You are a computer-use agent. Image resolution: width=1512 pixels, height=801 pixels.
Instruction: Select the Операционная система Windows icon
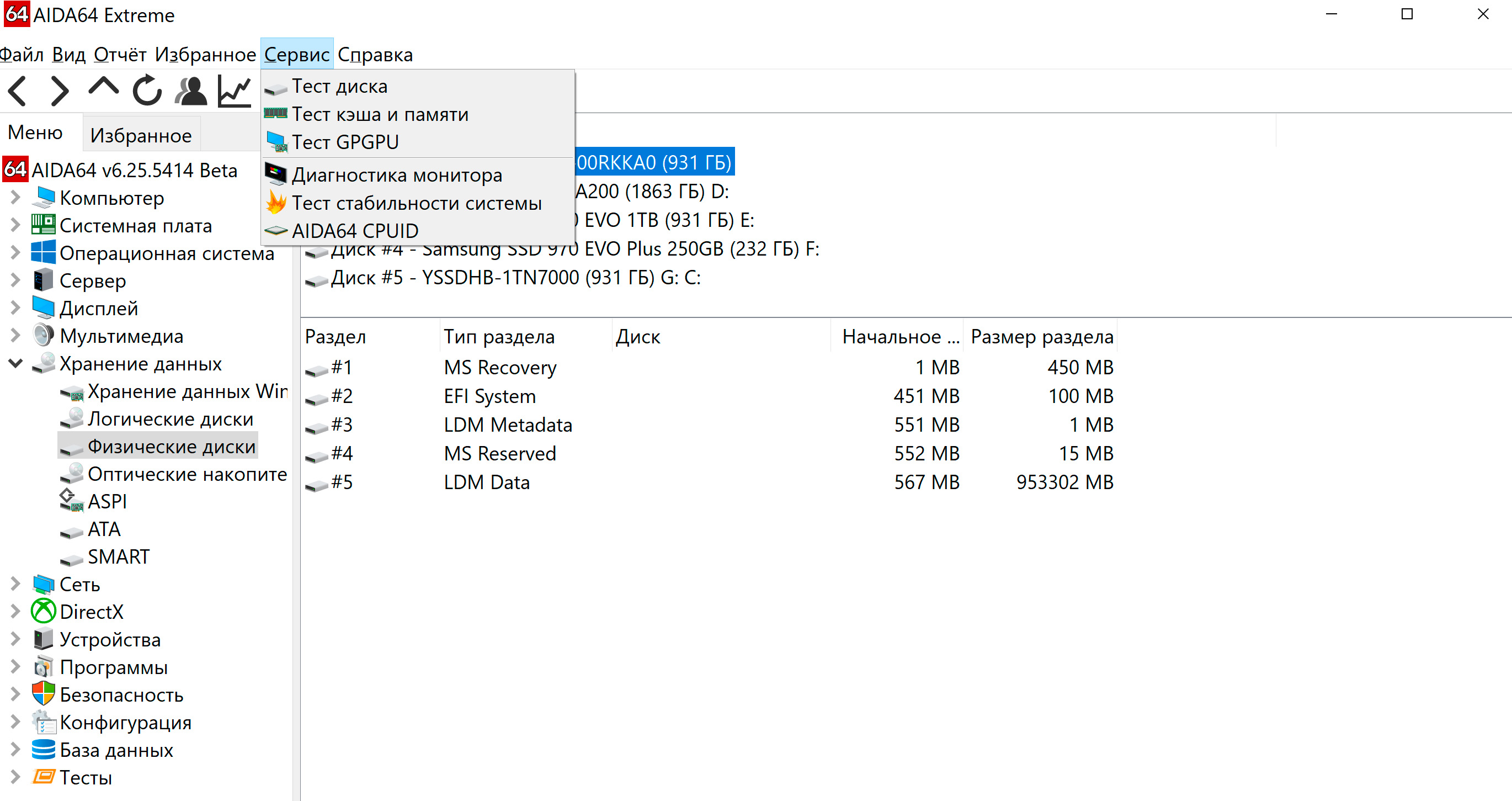click(44, 252)
